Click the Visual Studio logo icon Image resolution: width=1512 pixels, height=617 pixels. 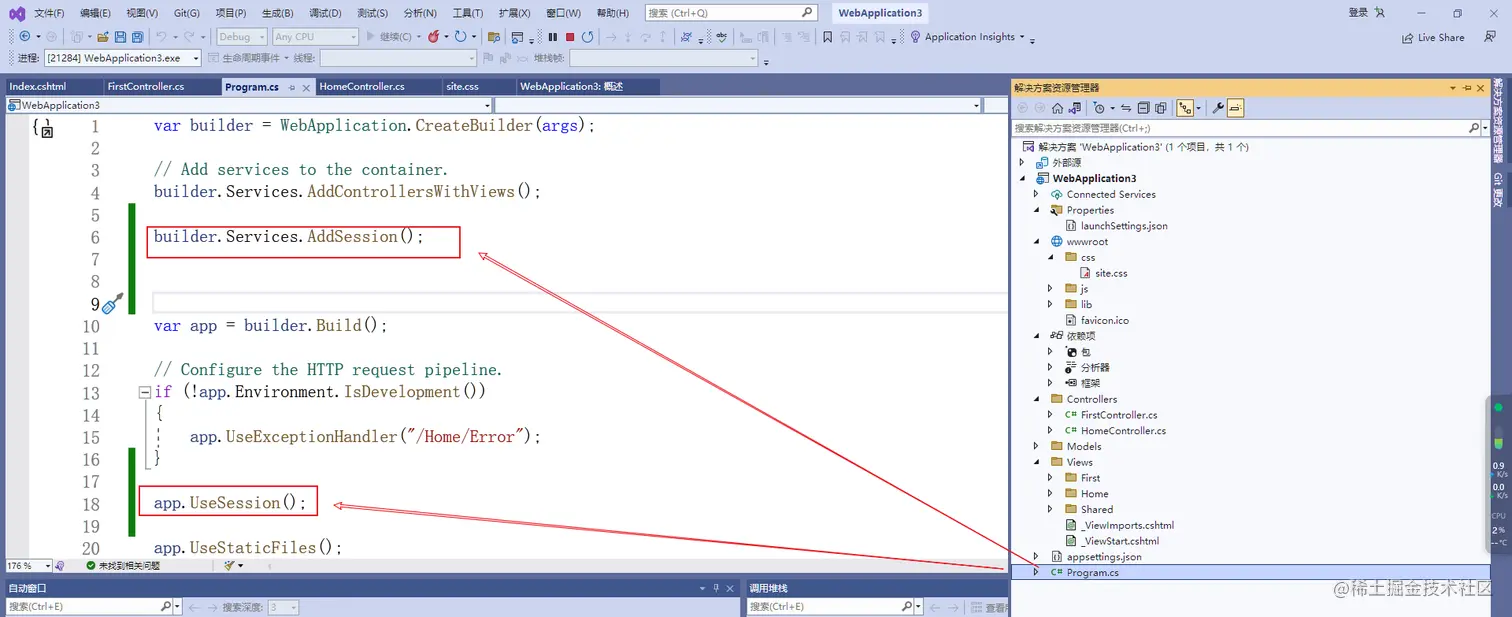[17, 13]
